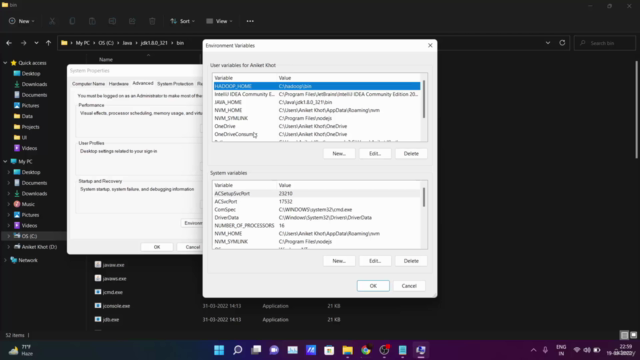This screenshot has width=640, height=360.
Task: Click the Variable column header in user variables
Action: pyautogui.click(x=245, y=78)
